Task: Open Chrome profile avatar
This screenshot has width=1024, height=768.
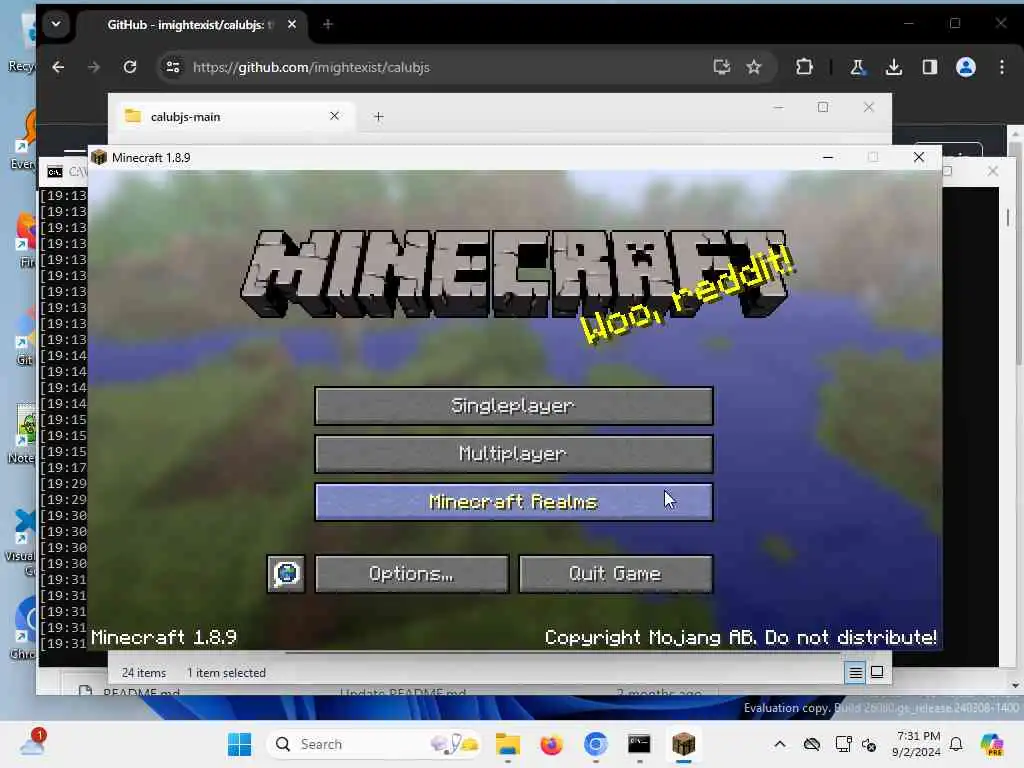Action: pyautogui.click(x=966, y=67)
